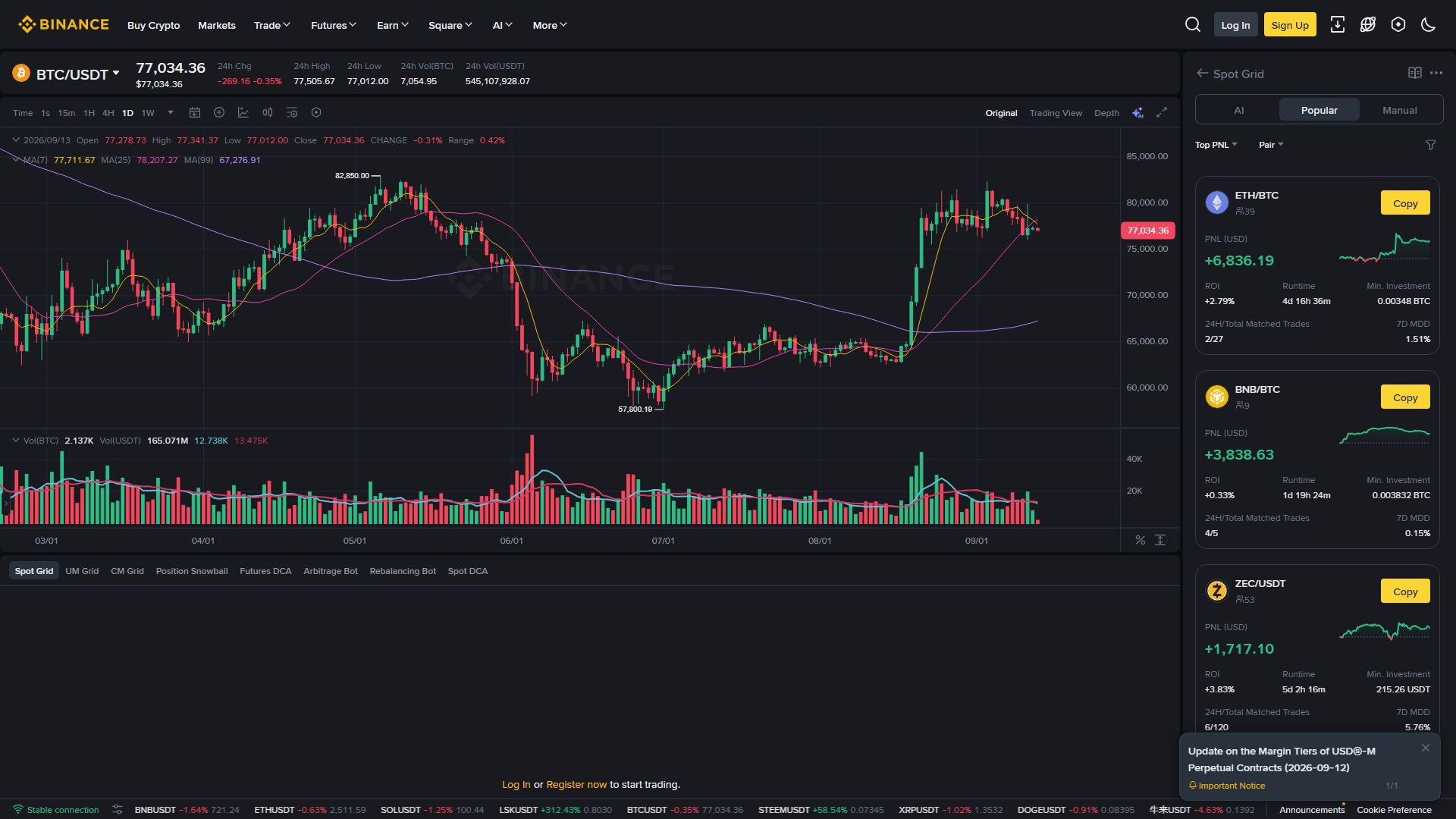The image size is (1456, 819).
Task: Click the AI sparkle chart icon
Action: pyautogui.click(x=1137, y=113)
